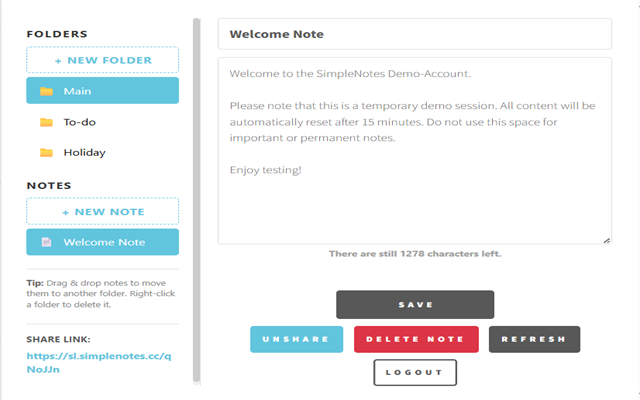Log out of the demo account
640x400 pixels.
click(x=415, y=372)
